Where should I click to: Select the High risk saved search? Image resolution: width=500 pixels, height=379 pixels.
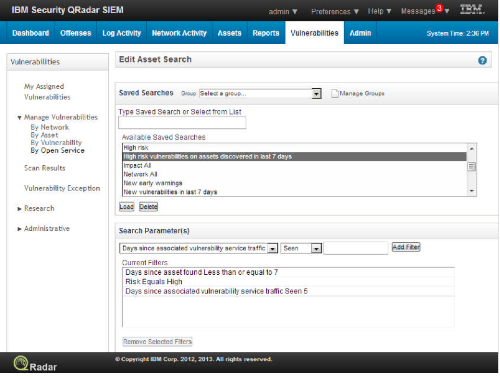click(x=295, y=148)
